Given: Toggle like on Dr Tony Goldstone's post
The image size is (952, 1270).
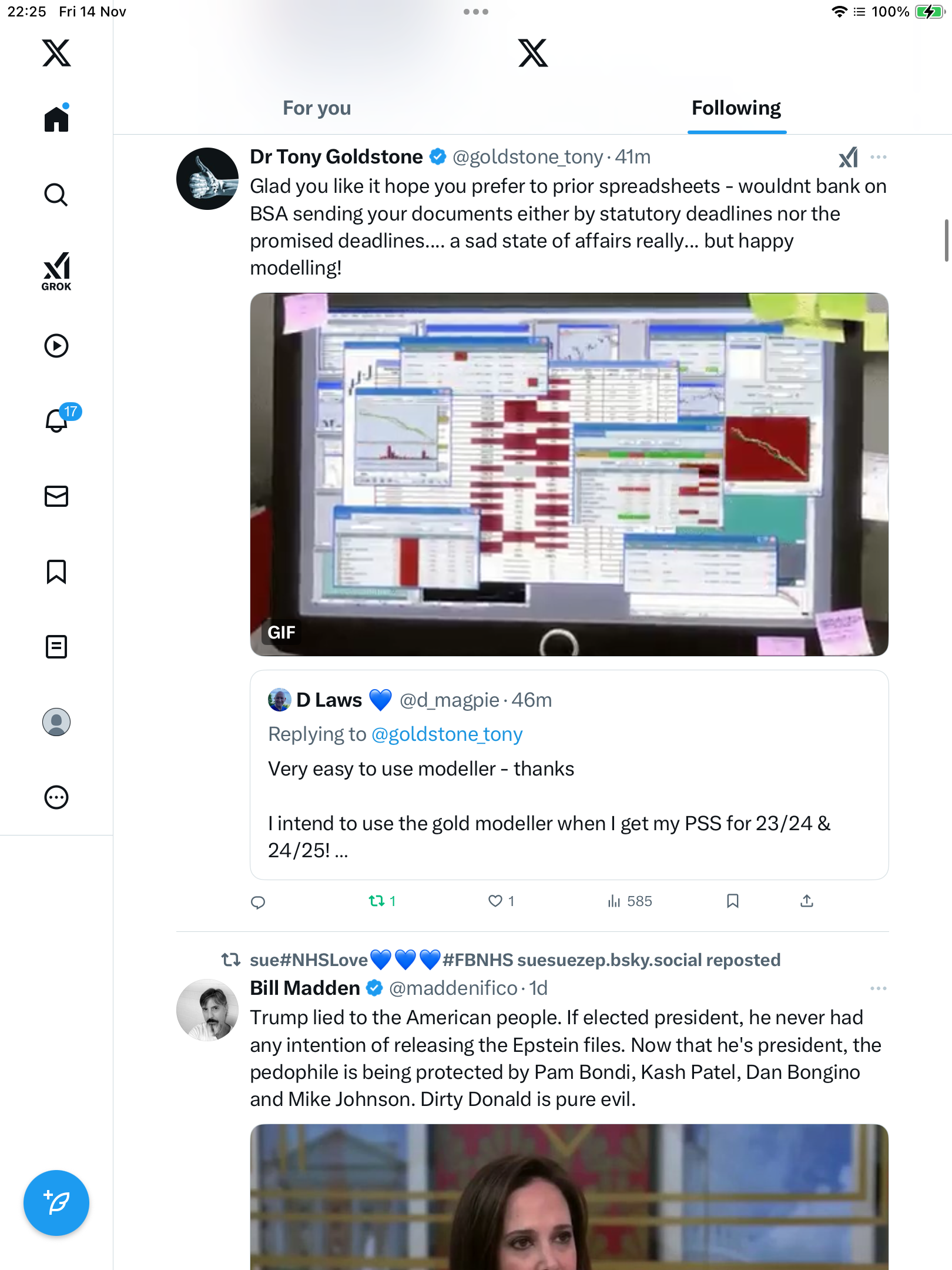Looking at the screenshot, I should pyautogui.click(x=501, y=901).
